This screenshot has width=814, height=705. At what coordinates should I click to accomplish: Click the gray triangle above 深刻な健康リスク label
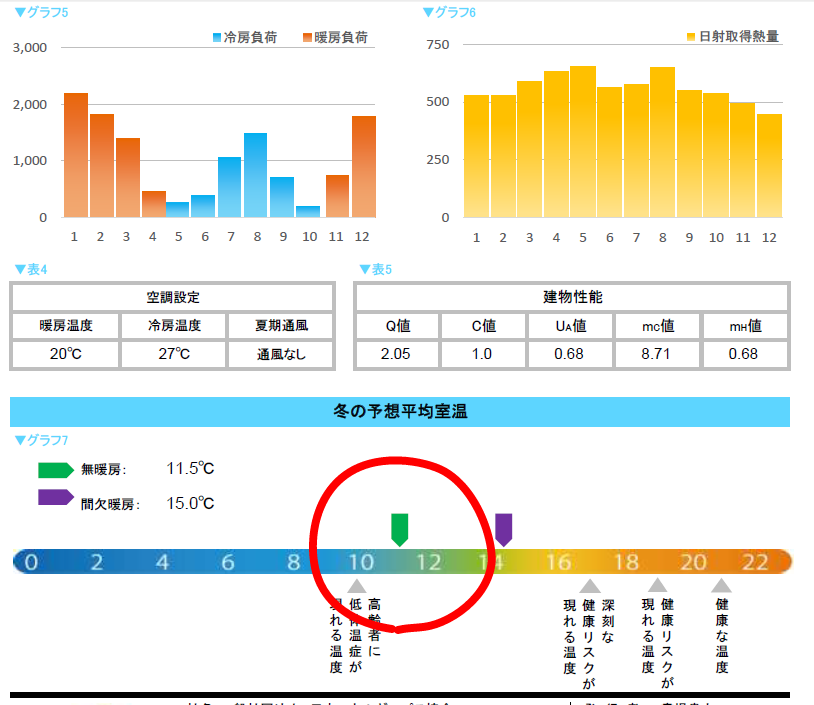[x=590, y=586]
